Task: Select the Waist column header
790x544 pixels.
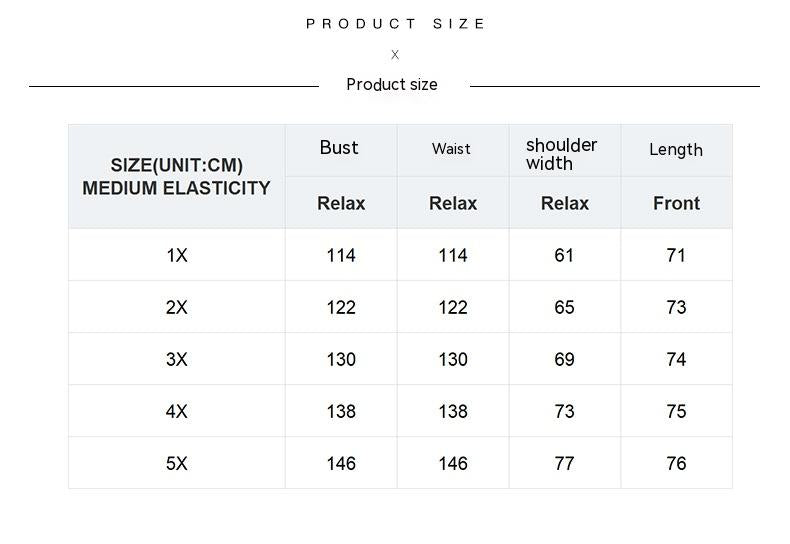Action: 451,149
